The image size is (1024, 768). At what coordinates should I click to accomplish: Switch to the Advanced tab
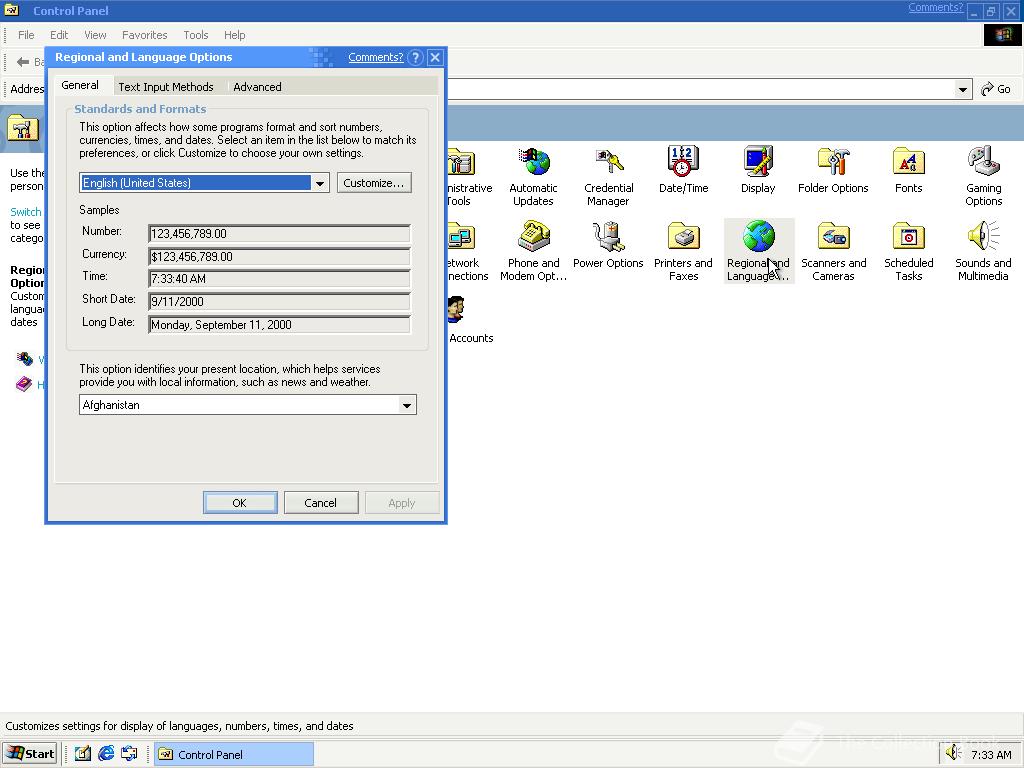(x=257, y=87)
